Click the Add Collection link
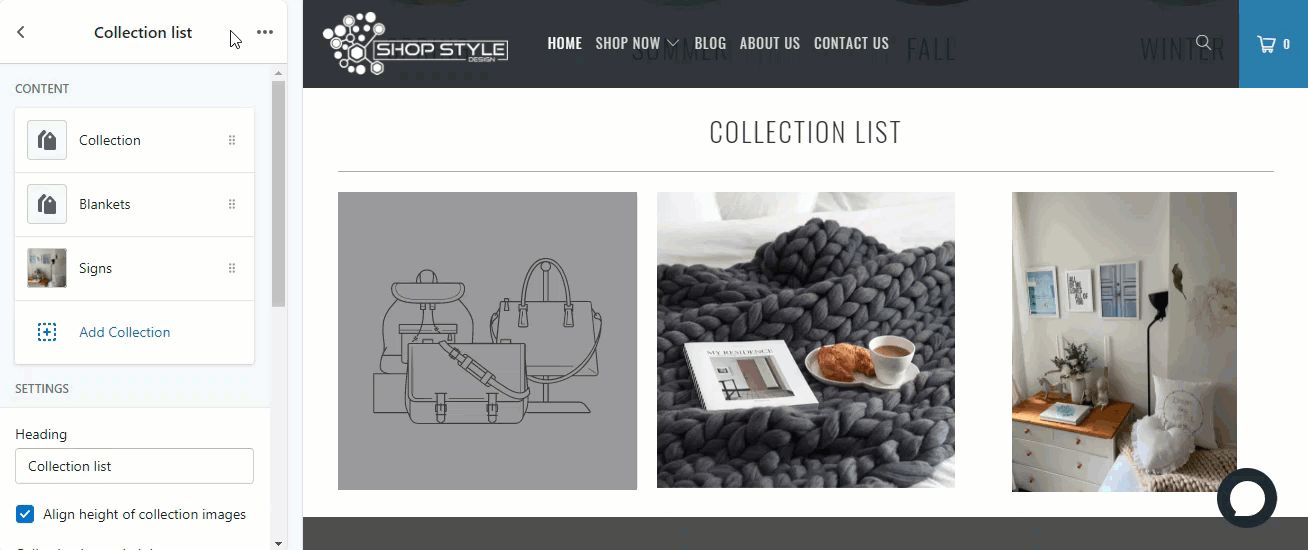The image size is (1308, 550). tap(125, 332)
